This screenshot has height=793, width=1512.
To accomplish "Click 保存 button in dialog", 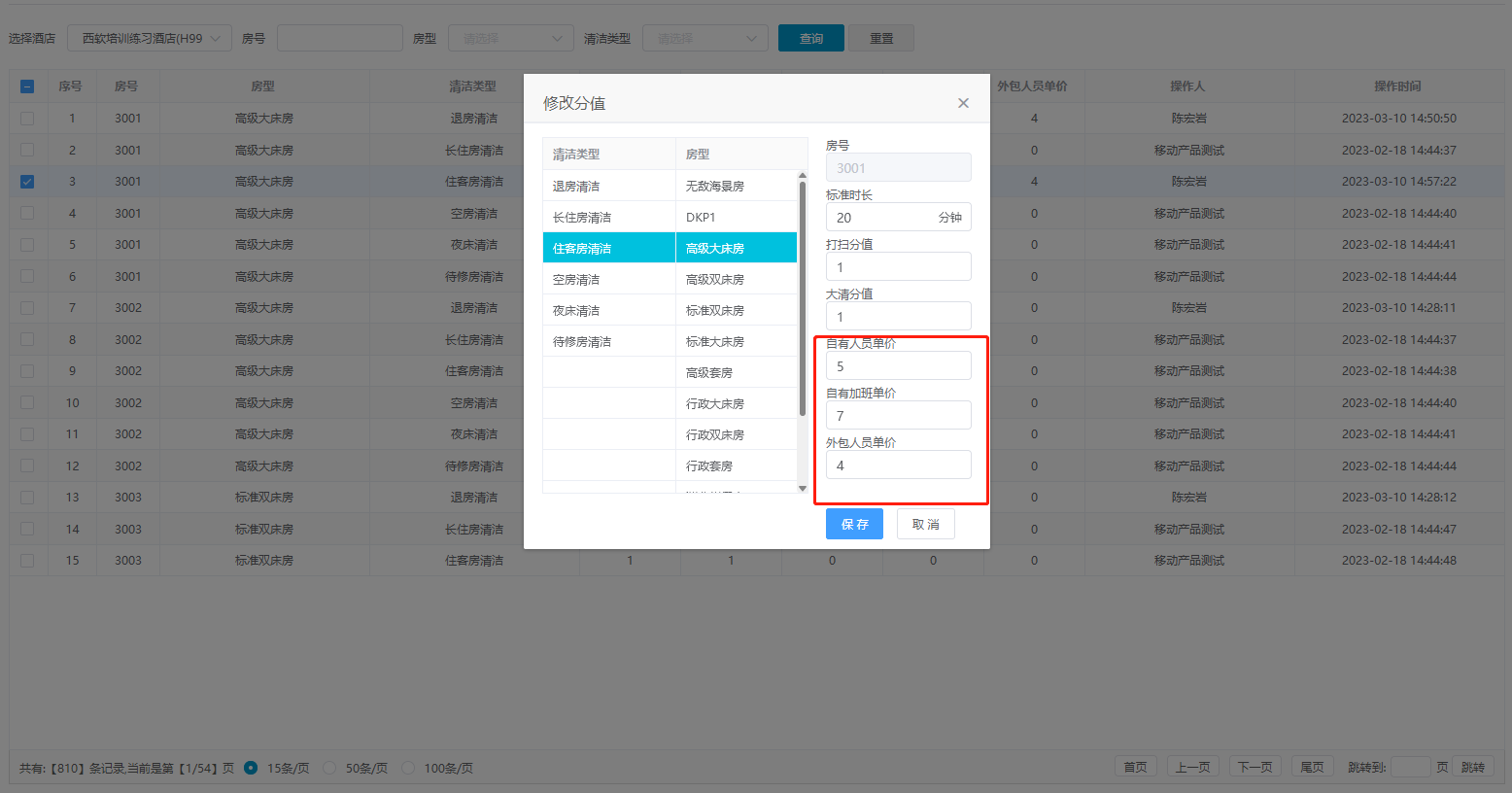I will (x=854, y=524).
